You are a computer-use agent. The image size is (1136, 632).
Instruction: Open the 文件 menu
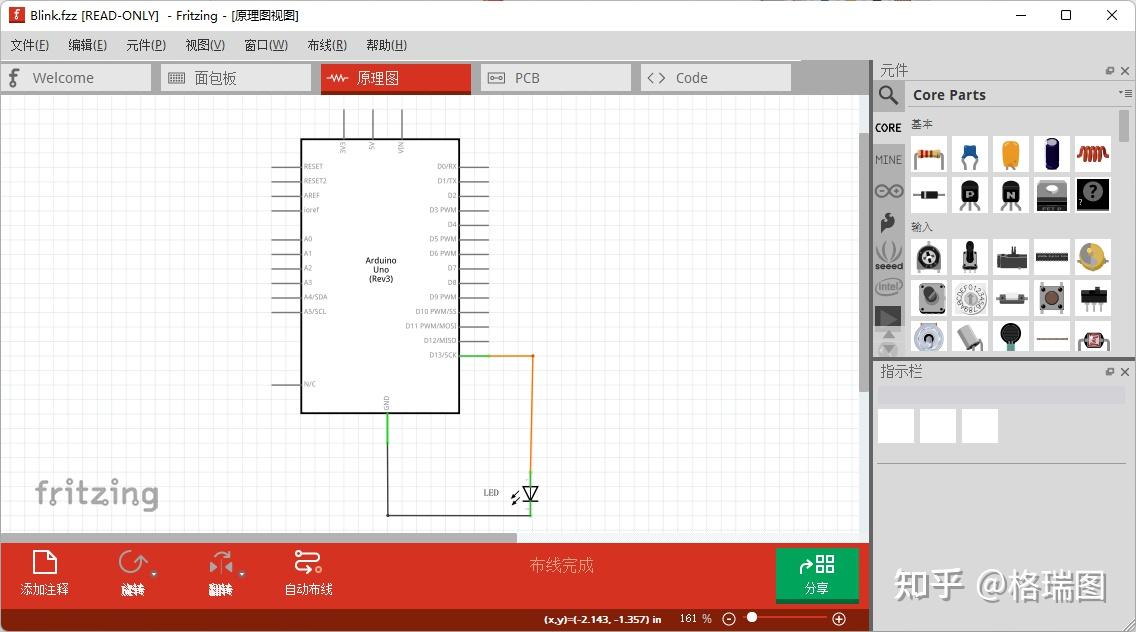pyautogui.click(x=29, y=45)
